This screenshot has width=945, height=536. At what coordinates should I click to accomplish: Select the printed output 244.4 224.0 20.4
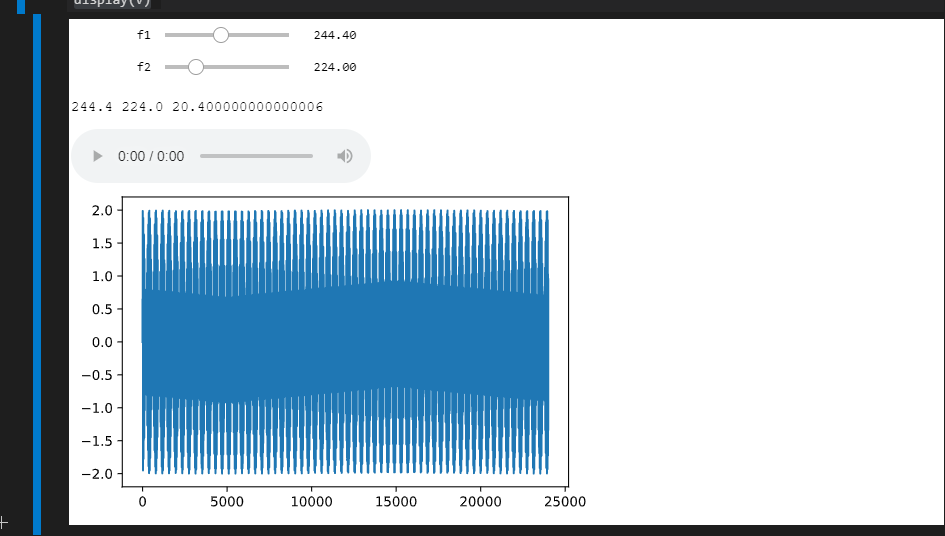click(x=197, y=107)
